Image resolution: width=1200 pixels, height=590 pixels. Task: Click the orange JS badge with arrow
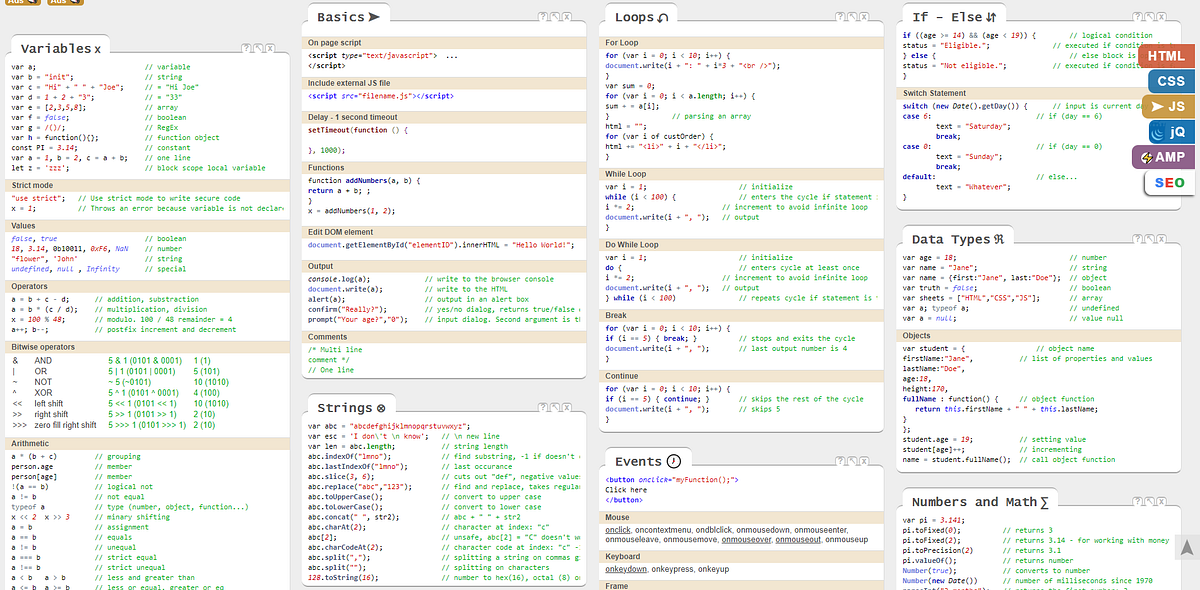[1167, 107]
